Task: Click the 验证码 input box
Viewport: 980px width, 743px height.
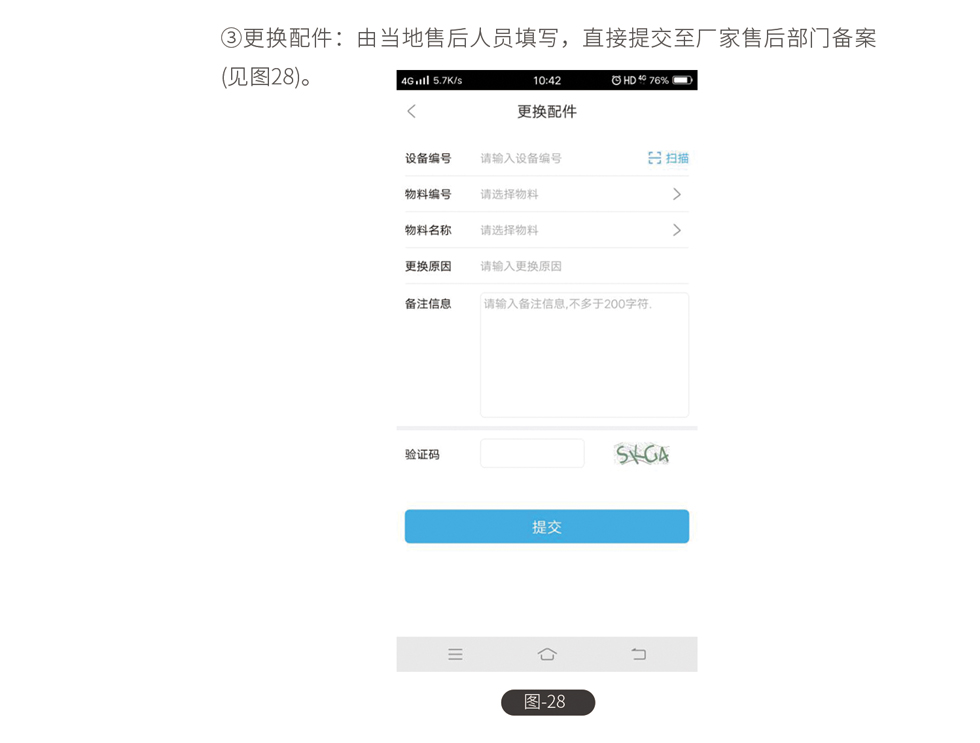Action: [532, 453]
